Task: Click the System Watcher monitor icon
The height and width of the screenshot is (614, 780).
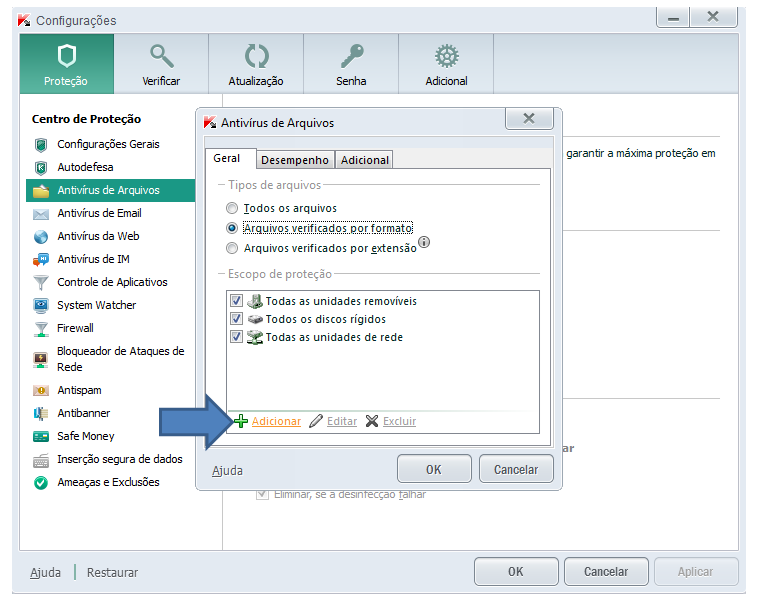Action: [x=41, y=306]
